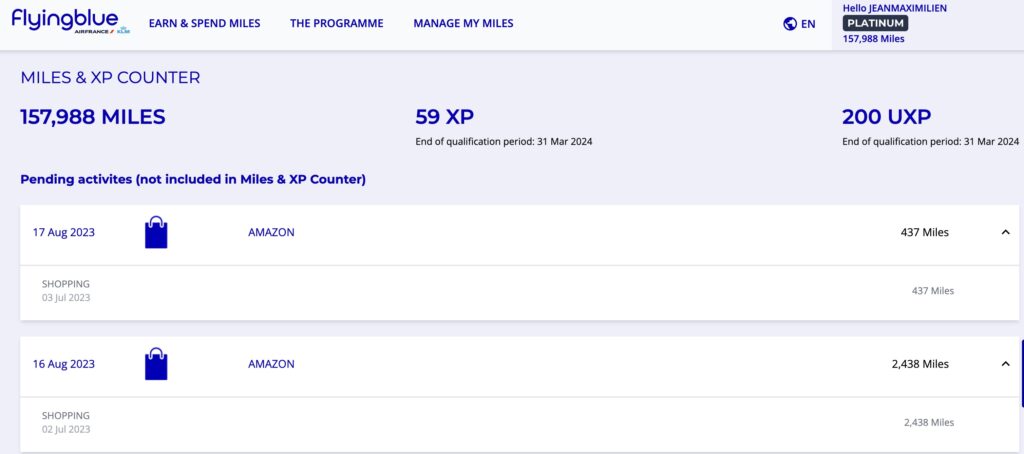The width and height of the screenshot is (1024, 454).
Task: Click shopping bag icon for 16 Aug entry
Action: (156, 364)
